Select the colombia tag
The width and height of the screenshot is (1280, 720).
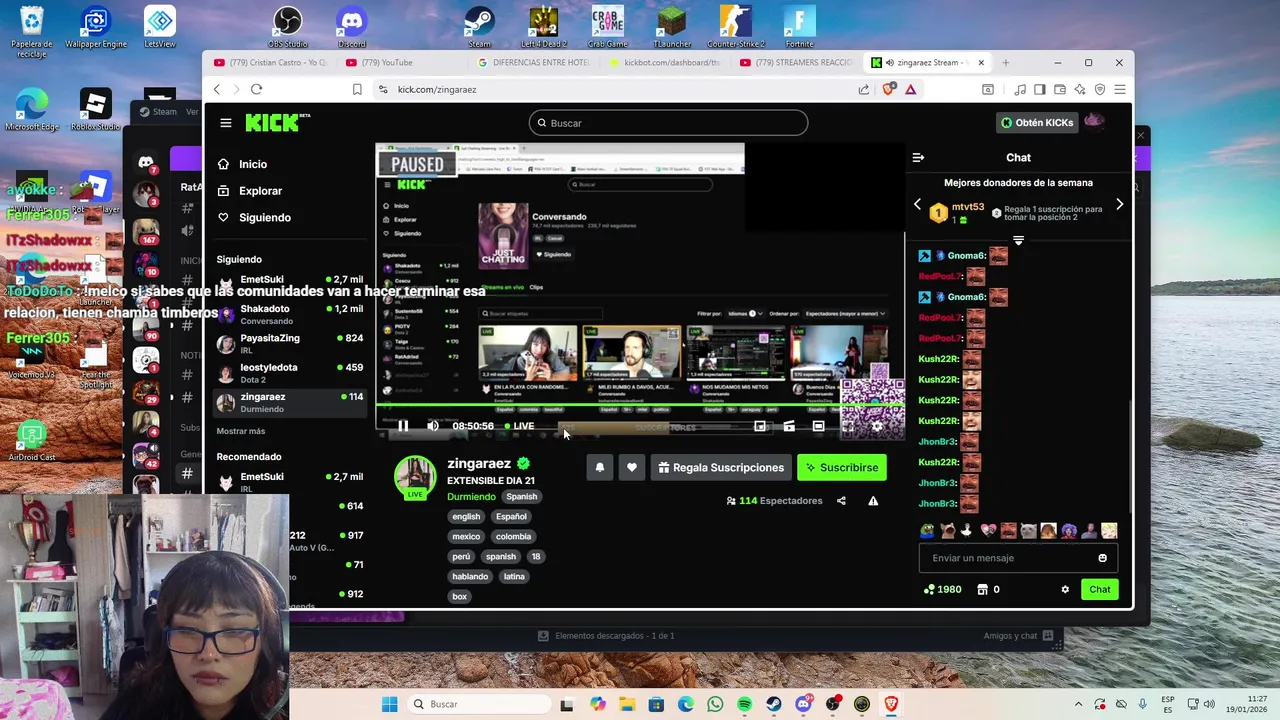click(x=513, y=536)
